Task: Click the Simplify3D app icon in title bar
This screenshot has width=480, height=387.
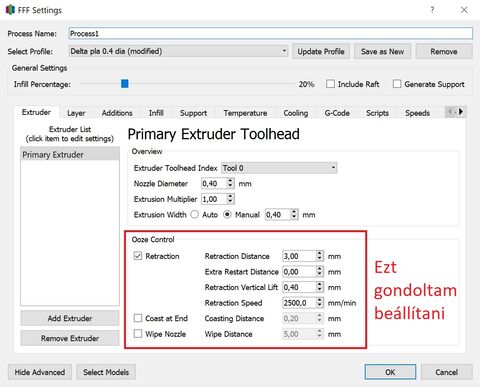Action: point(10,10)
